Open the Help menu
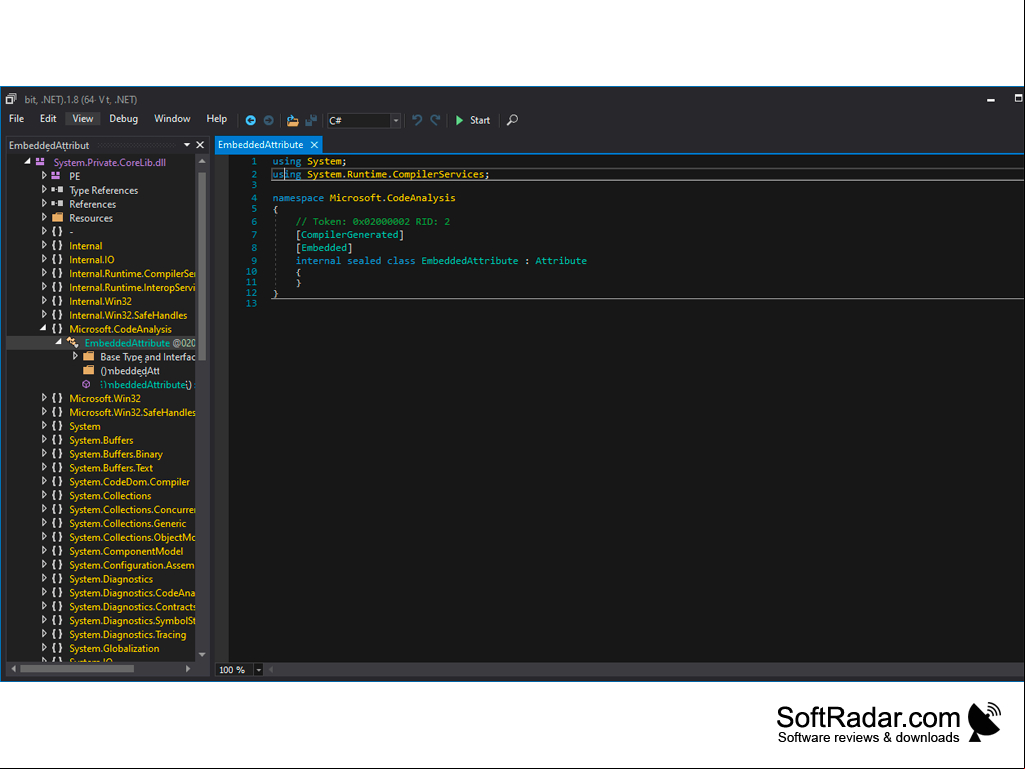 point(216,119)
